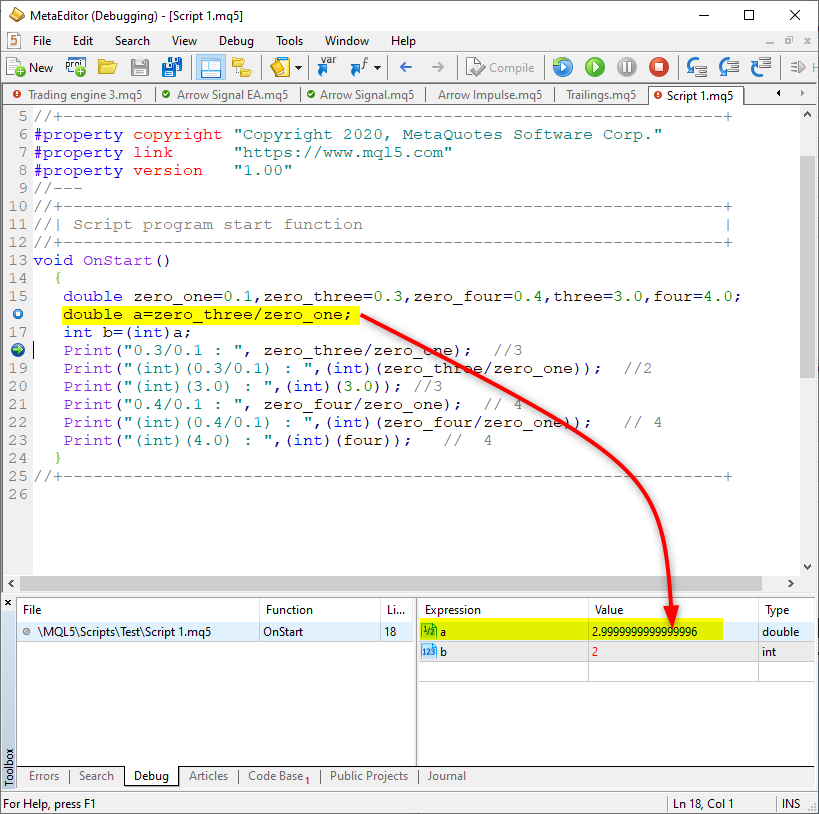Navigate forward with the gray arrow
The width and height of the screenshot is (819, 814).
tap(438, 67)
